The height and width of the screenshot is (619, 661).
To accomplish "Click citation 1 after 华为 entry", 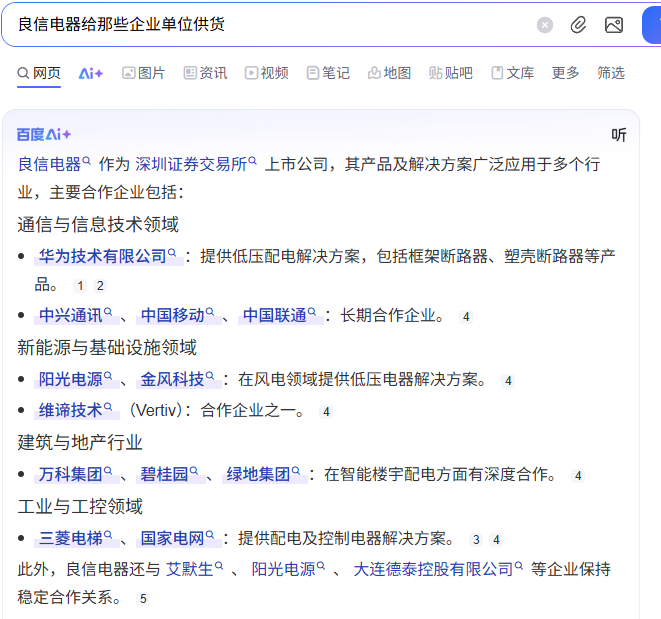I will tap(80, 286).
